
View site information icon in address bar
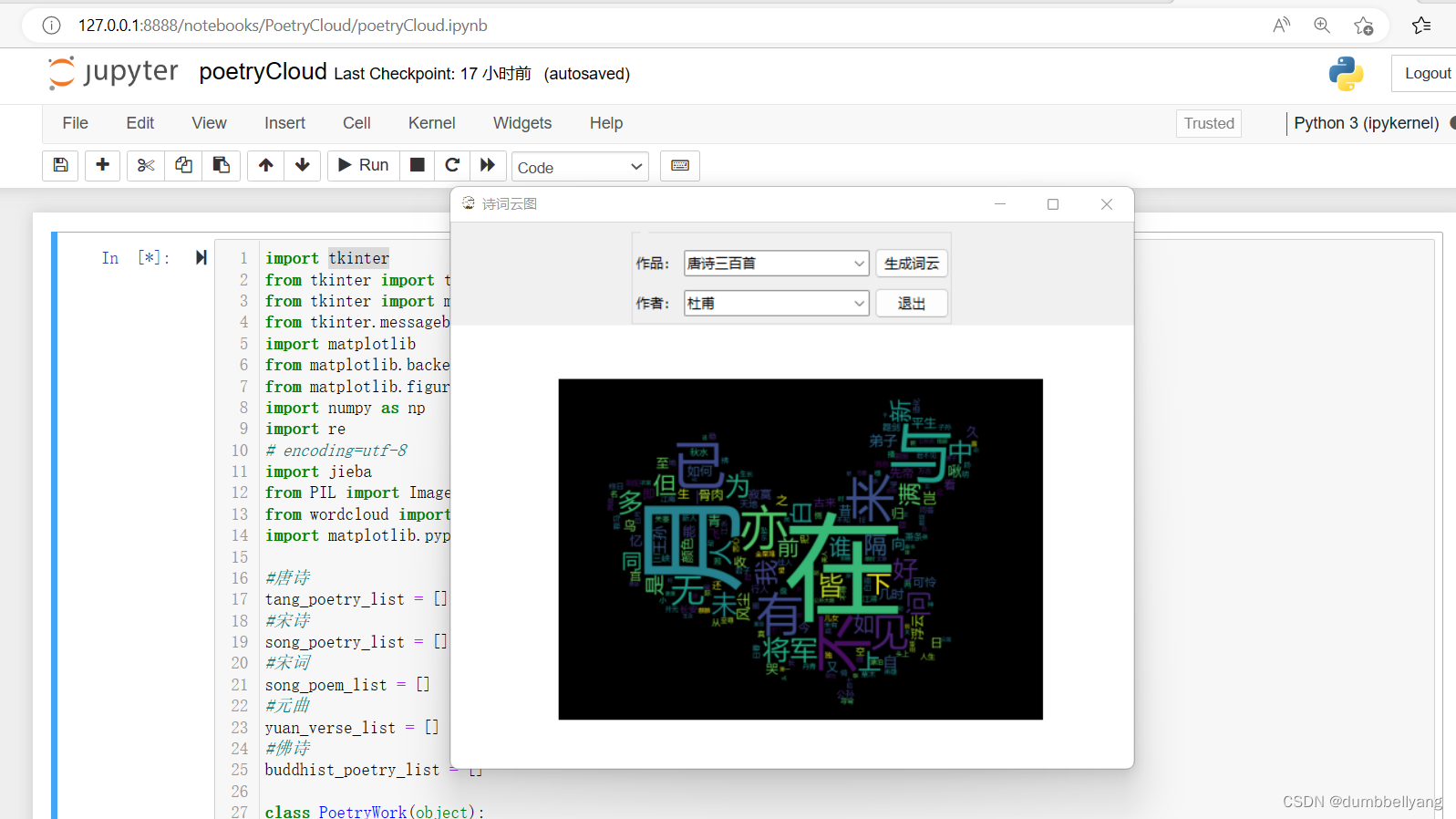(x=52, y=26)
